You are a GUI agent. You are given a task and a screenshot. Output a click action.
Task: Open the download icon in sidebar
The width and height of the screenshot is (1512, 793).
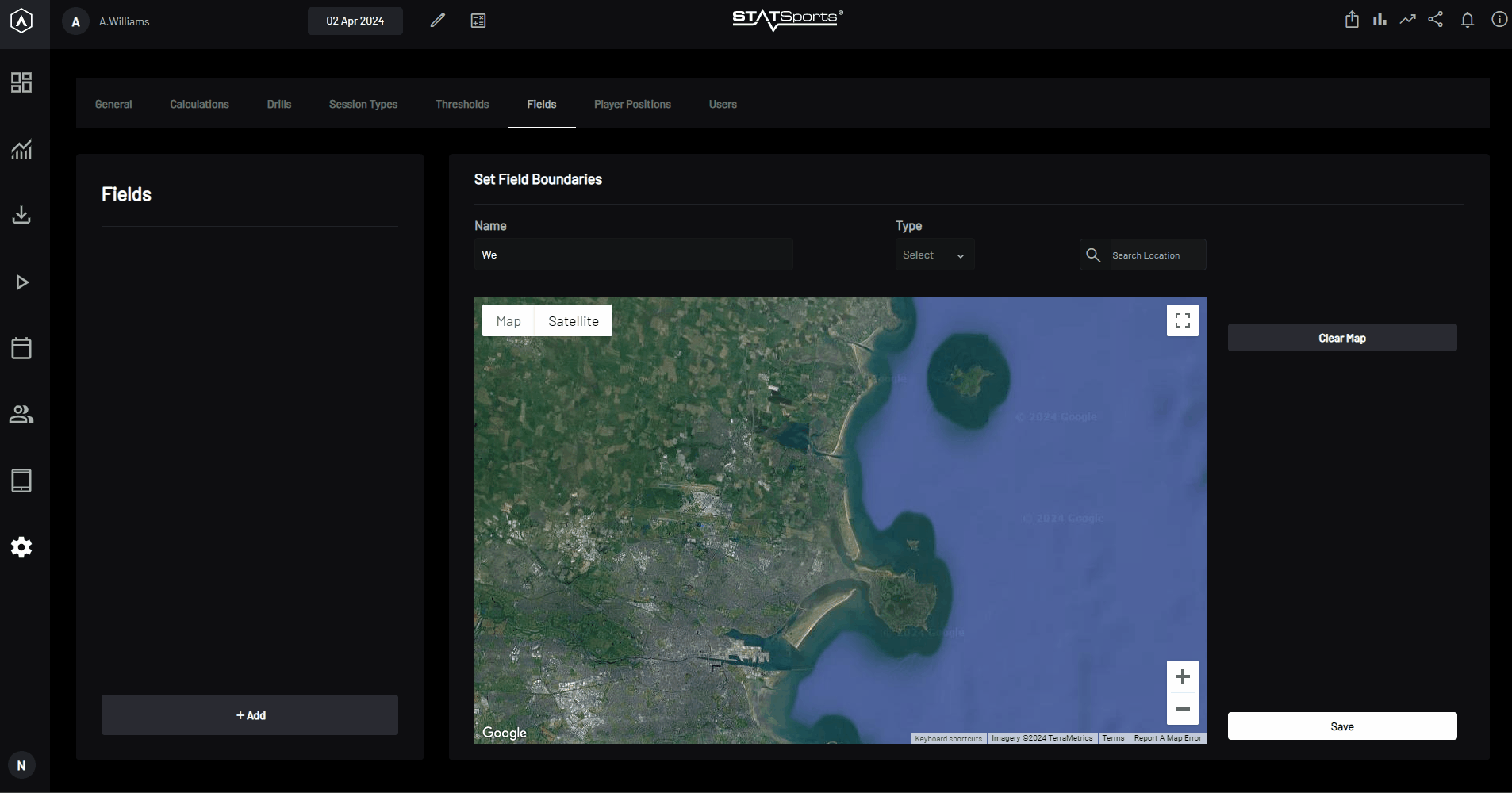(x=21, y=215)
